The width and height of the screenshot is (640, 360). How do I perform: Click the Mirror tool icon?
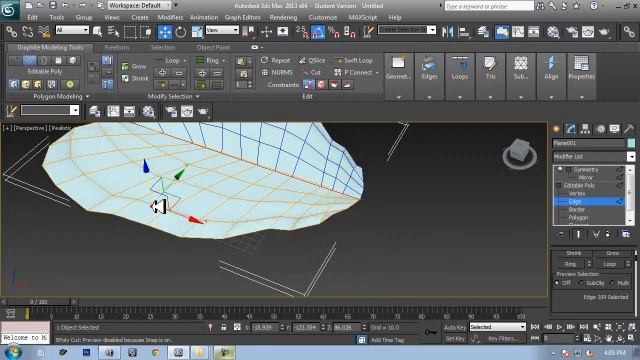click(448, 31)
